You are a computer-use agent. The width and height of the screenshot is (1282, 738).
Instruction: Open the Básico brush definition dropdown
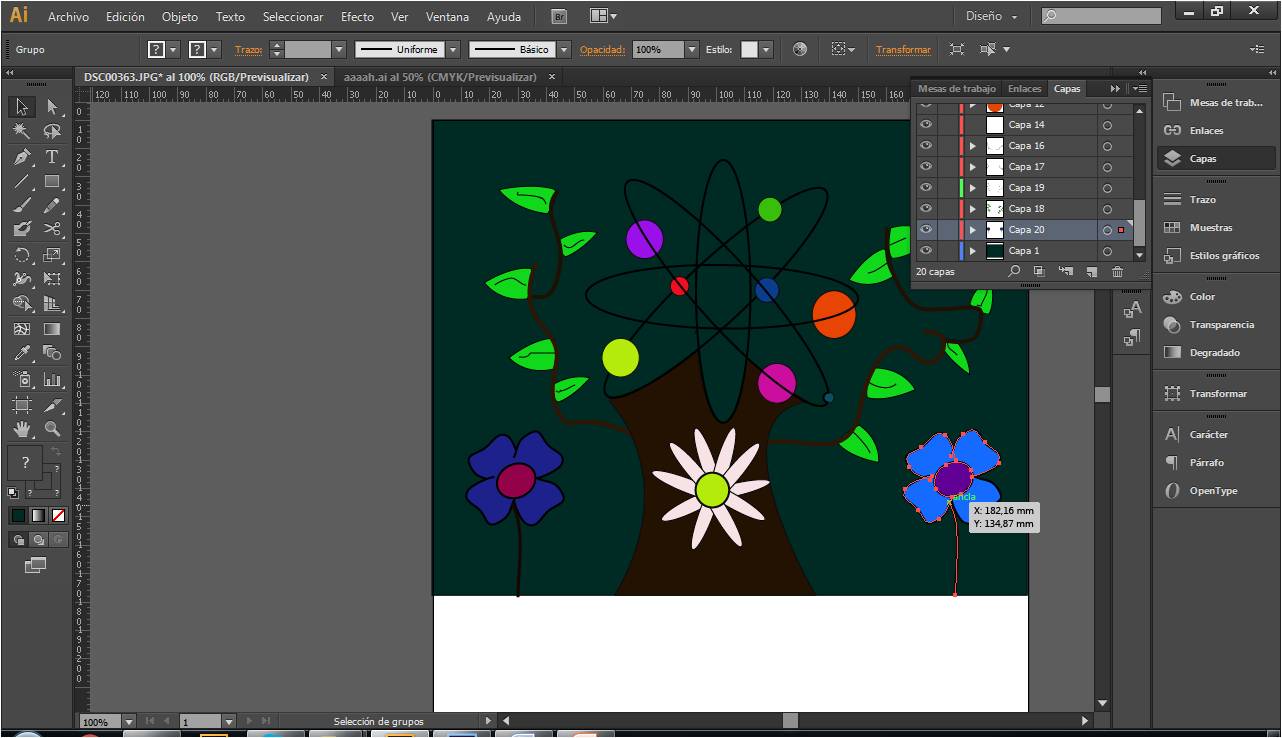coord(564,49)
